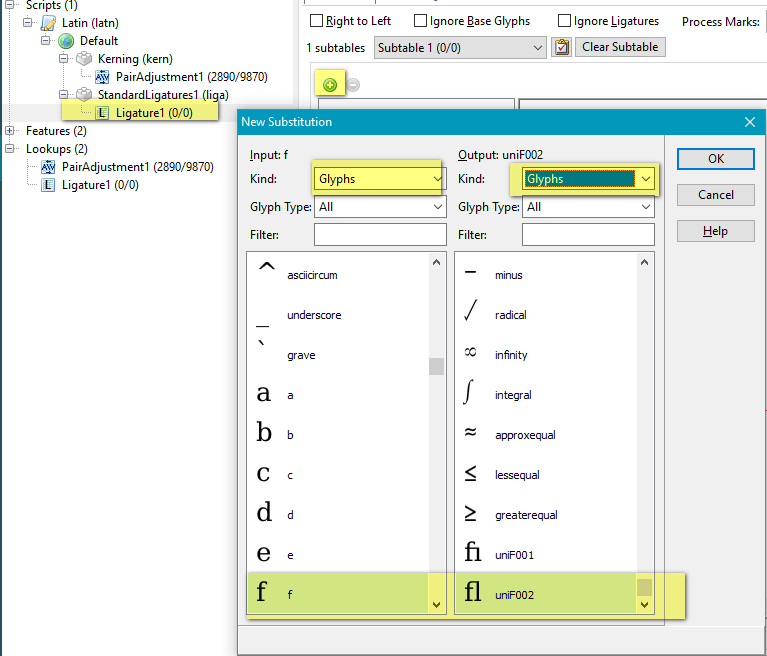Image resolution: width=767 pixels, height=656 pixels.
Task: Confirm substitution with OK button
Action: (x=716, y=159)
